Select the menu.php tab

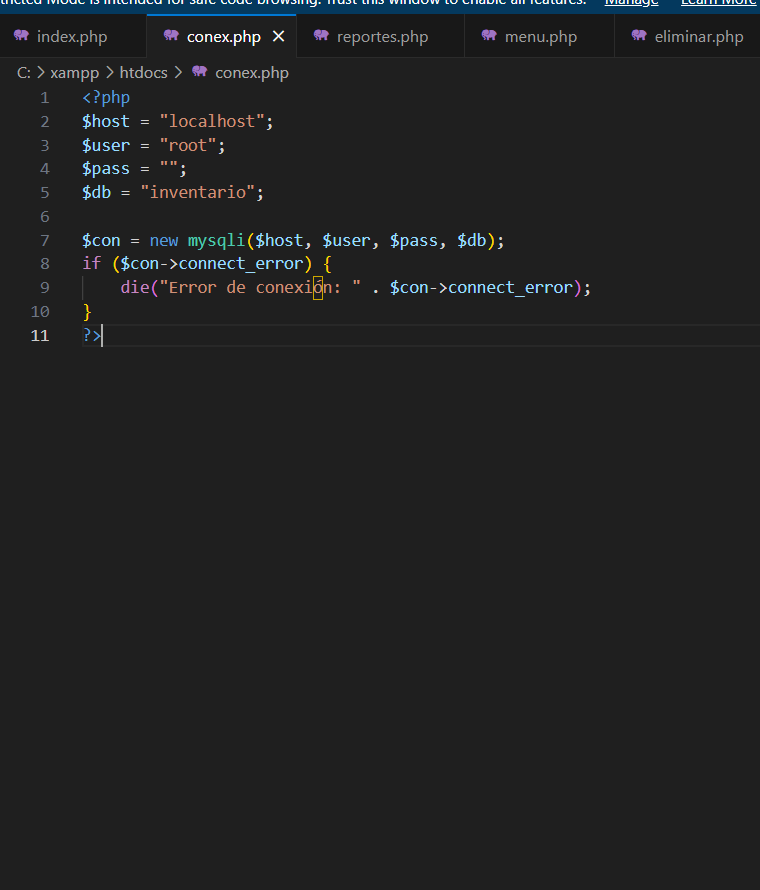(540, 37)
